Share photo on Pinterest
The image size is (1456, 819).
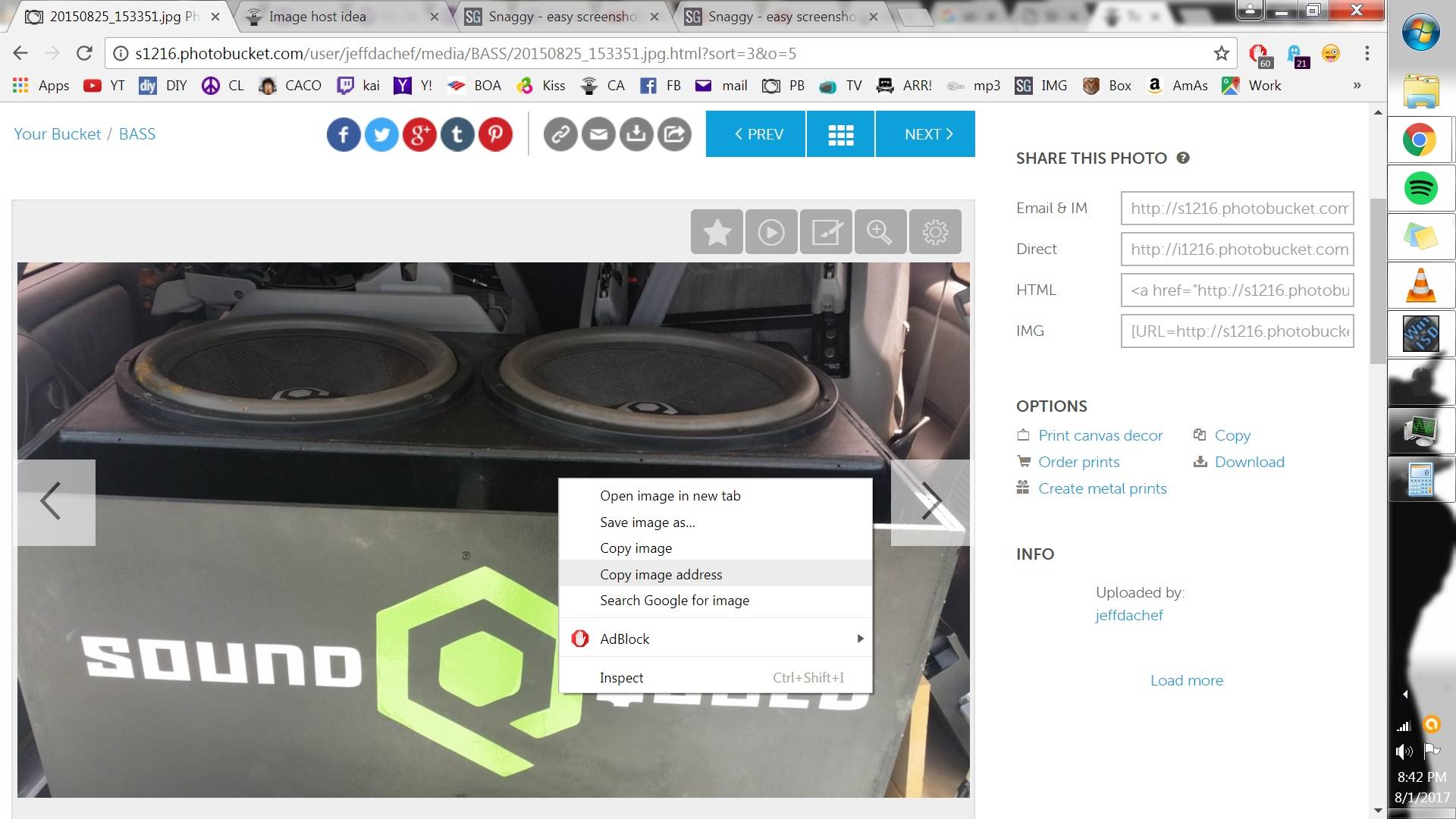click(495, 134)
